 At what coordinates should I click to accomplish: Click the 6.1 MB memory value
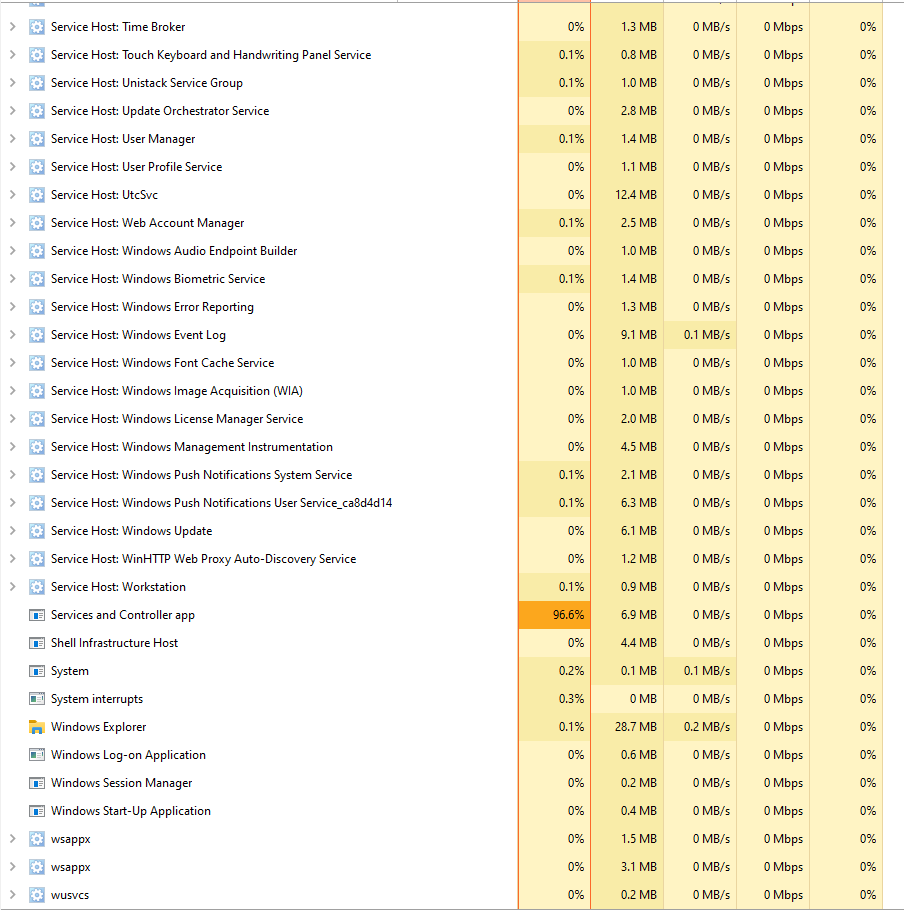click(x=638, y=530)
